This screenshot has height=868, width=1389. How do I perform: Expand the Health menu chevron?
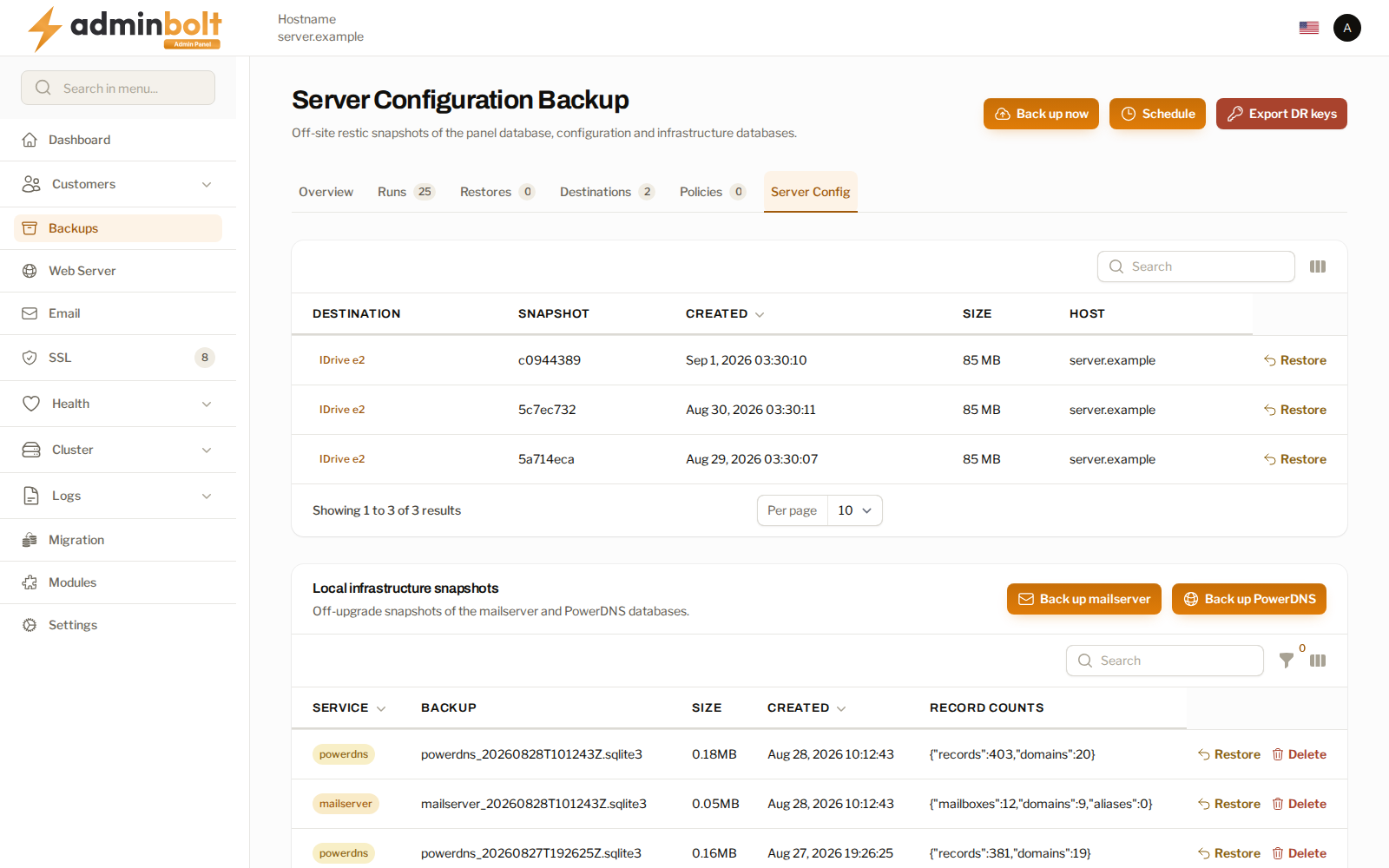(207, 404)
